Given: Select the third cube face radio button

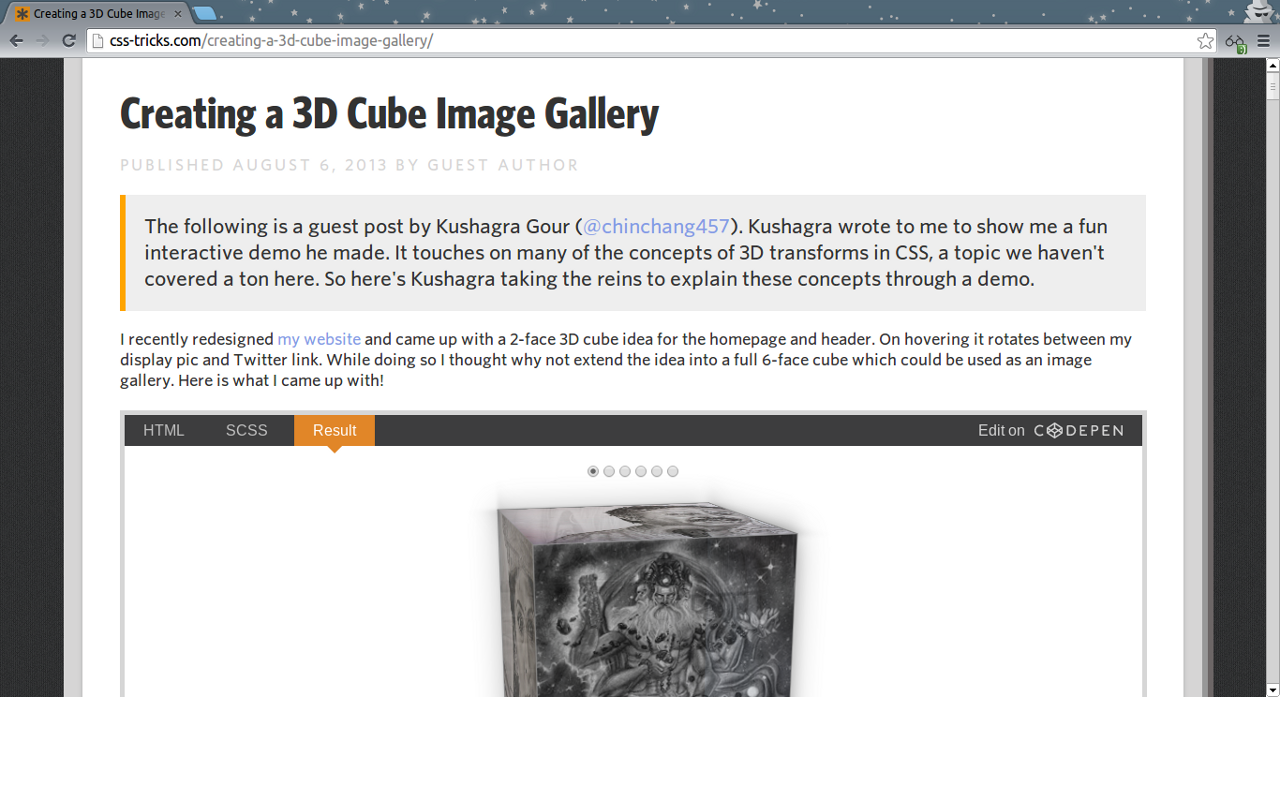Looking at the screenshot, I should tap(625, 471).
